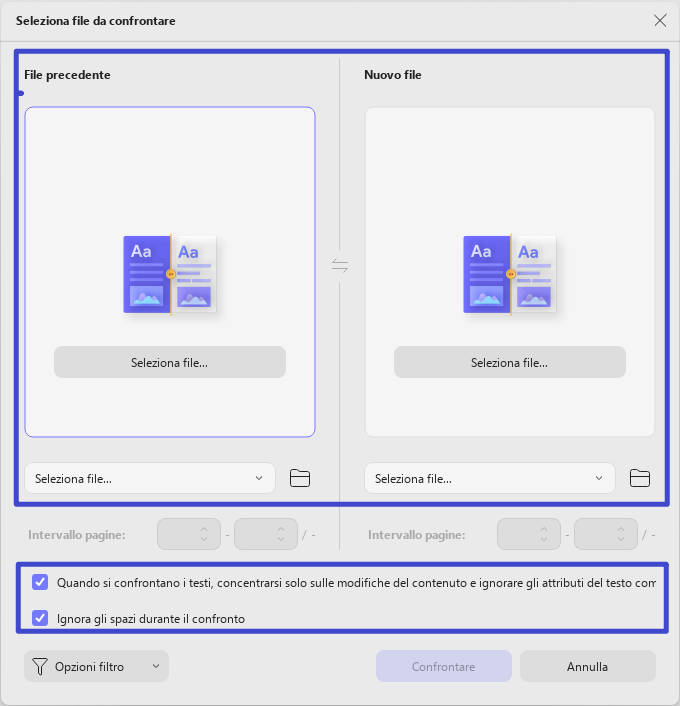Click the compare illustration under File precedente
680x706 pixels.
pyautogui.click(x=170, y=274)
